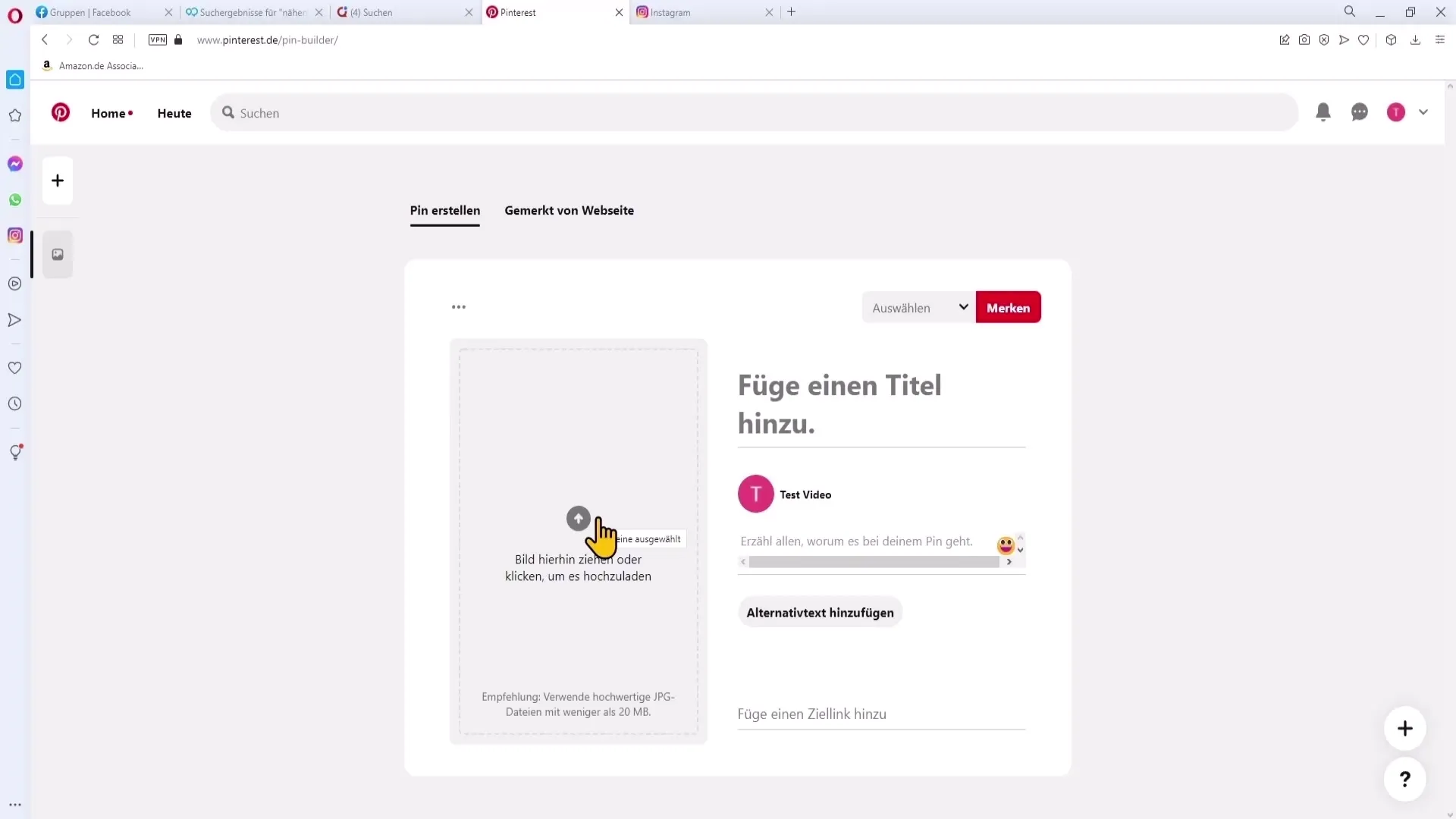Viewport: 1456px width, 819px height.
Task: Open Opera menu logo
Action: [x=15, y=15]
